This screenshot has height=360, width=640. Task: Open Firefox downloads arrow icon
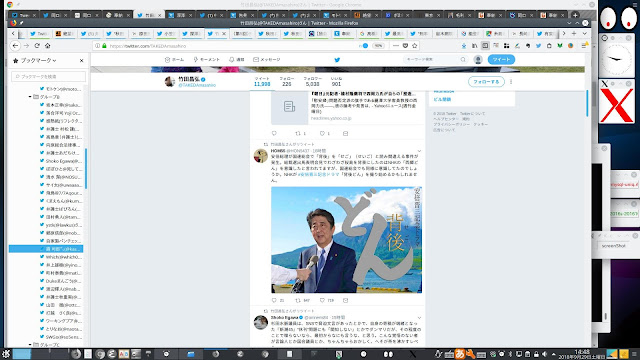tap(464, 46)
